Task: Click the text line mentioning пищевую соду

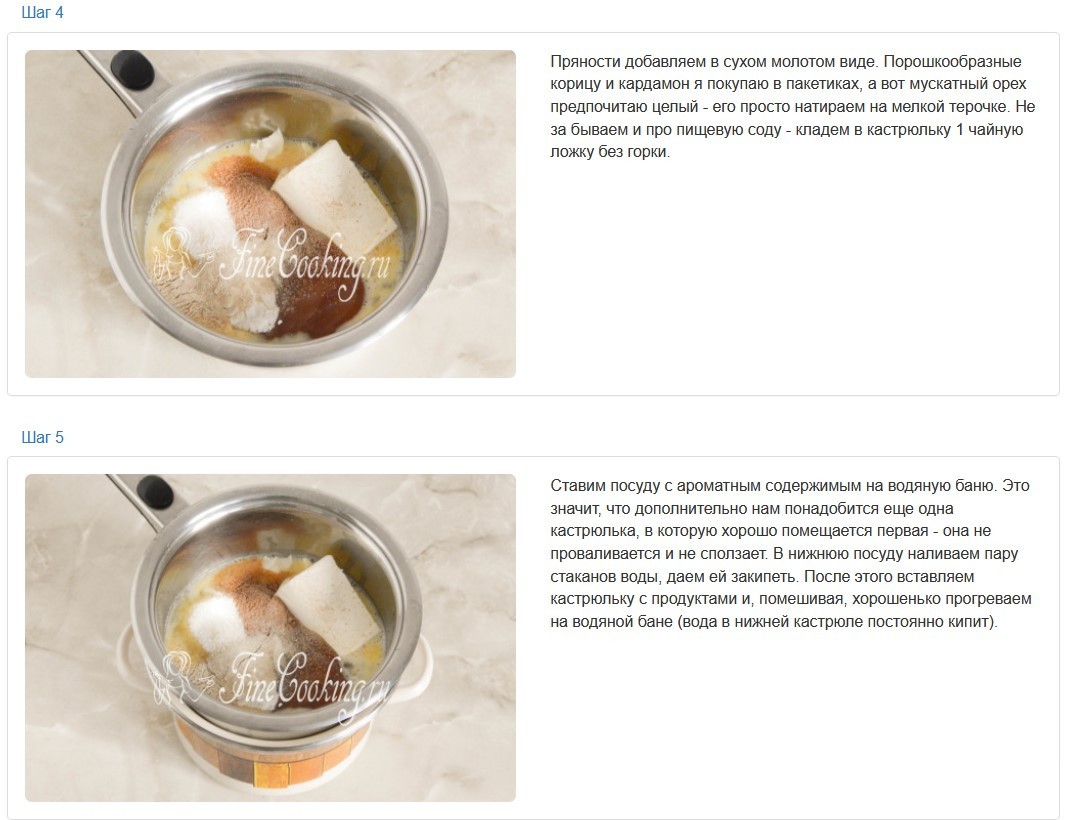Action: tap(786, 129)
